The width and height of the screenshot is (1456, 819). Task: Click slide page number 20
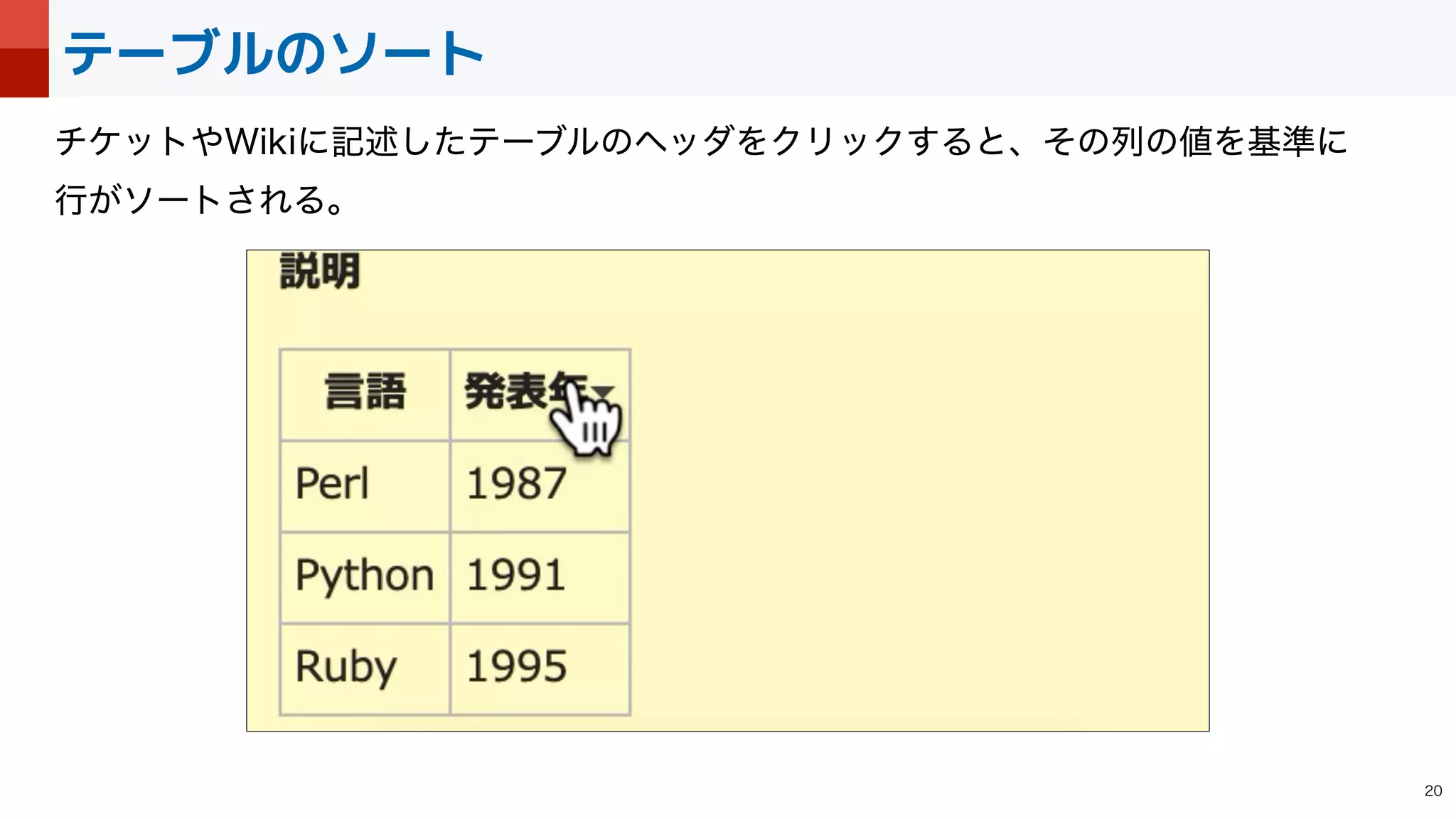coord(1433,791)
